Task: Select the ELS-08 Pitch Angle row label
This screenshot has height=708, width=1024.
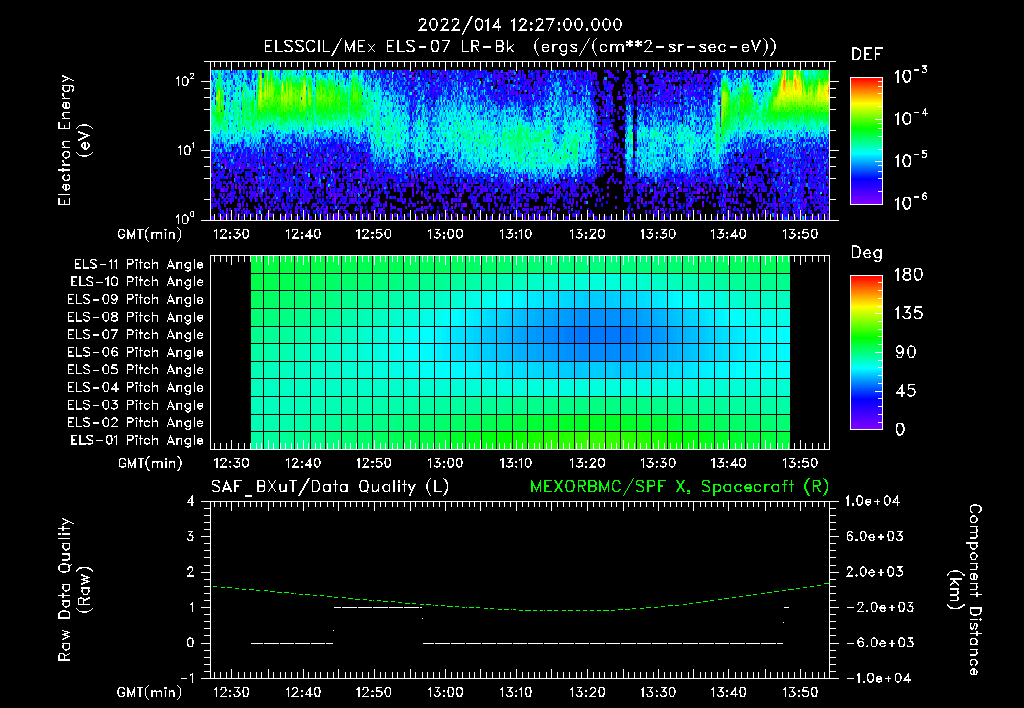Action: tap(136, 317)
